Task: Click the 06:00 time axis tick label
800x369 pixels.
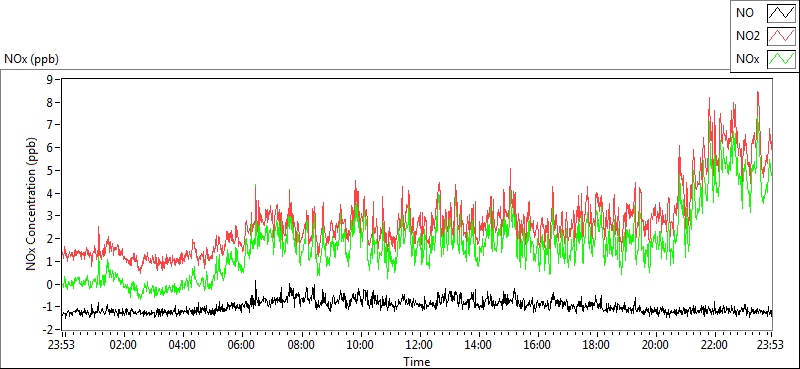Action: click(x=242, y=345)
